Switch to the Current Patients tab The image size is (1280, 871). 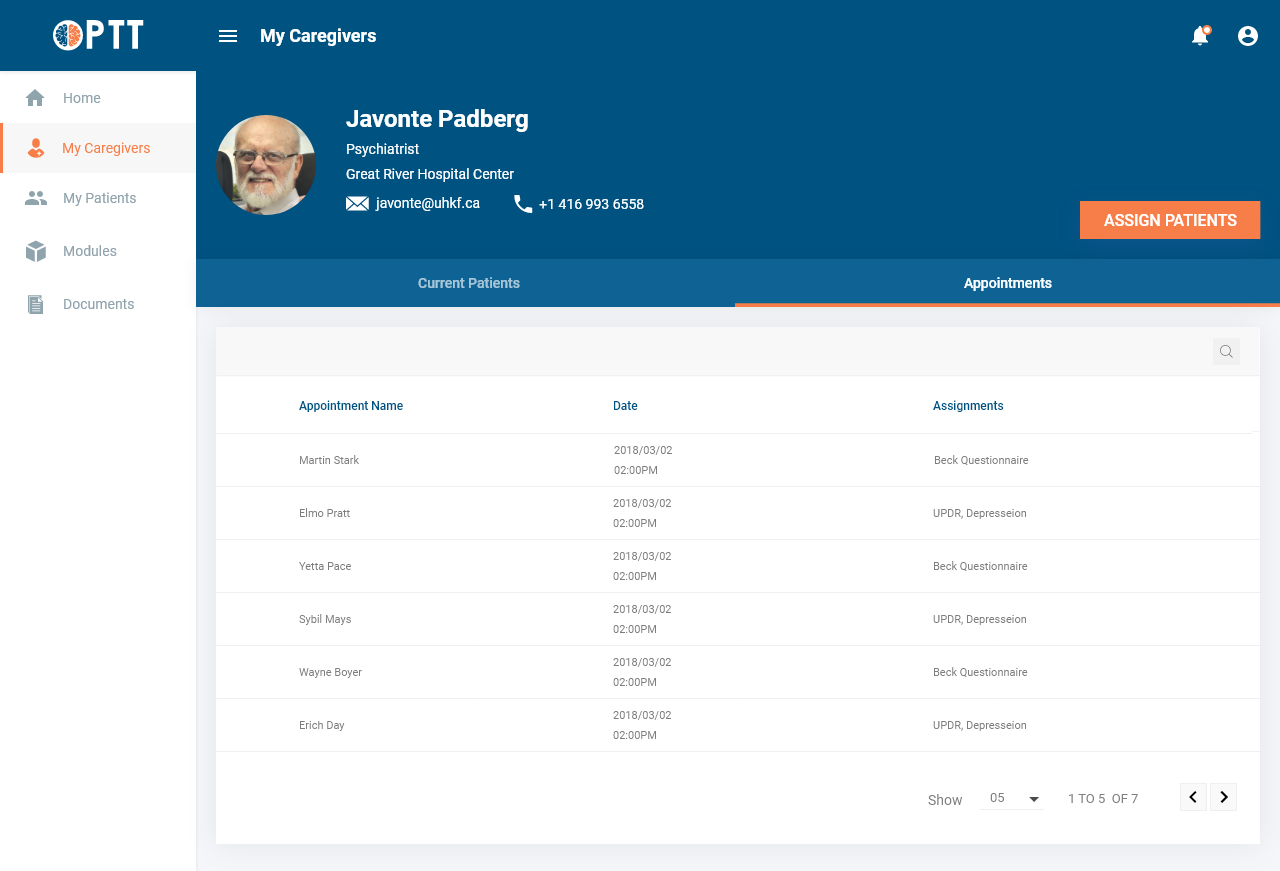point(468,283)
